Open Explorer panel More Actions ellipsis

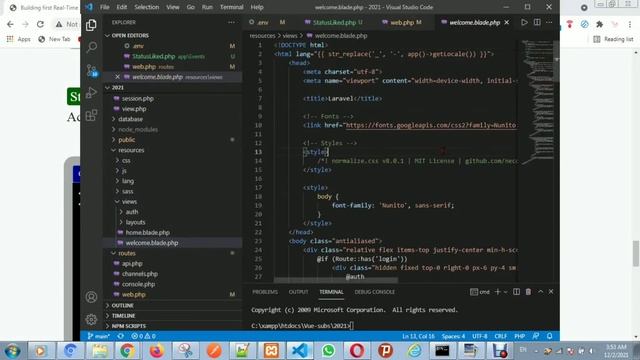231,22
